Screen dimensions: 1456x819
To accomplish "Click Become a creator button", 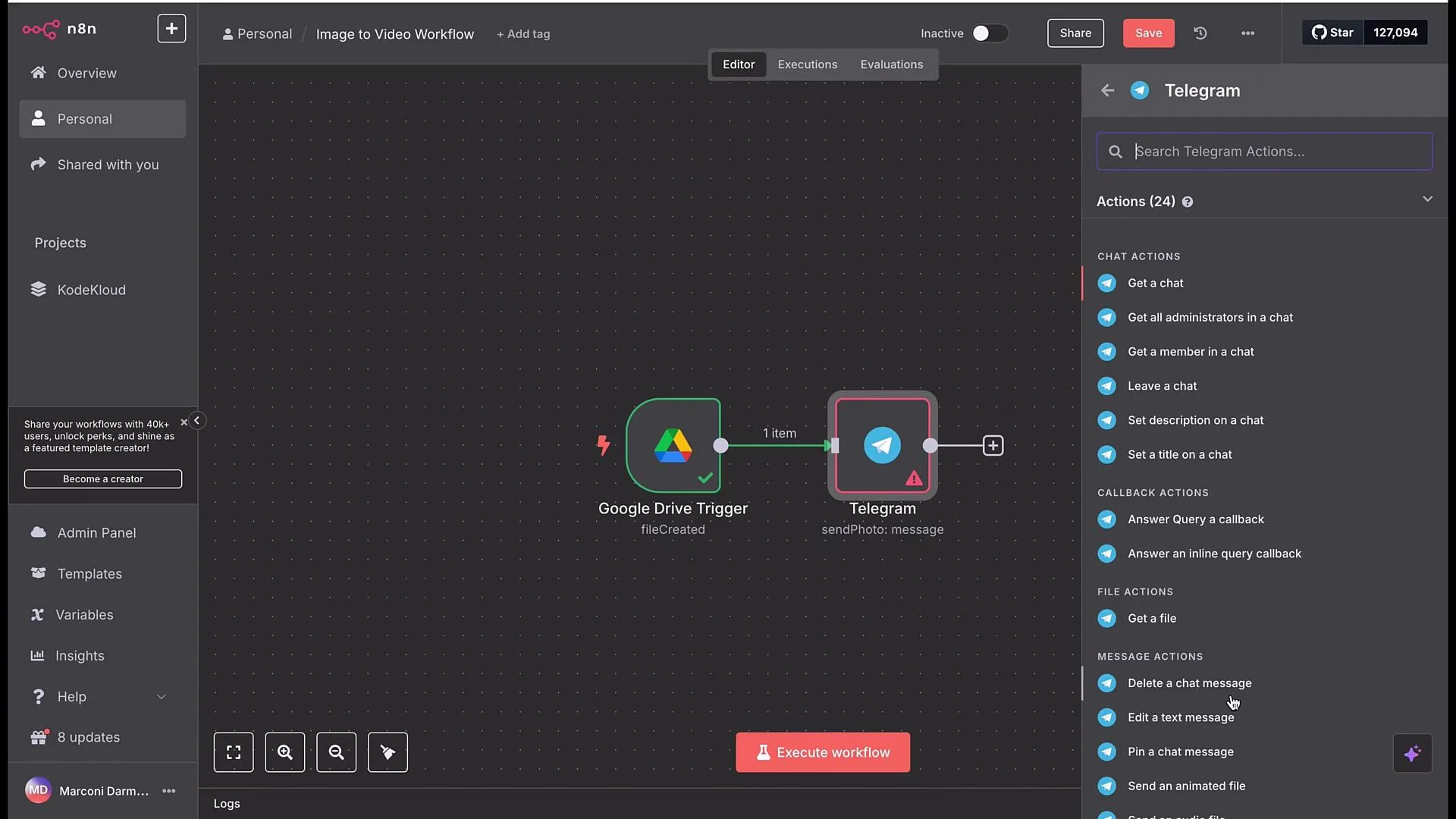I will point(103,479).
